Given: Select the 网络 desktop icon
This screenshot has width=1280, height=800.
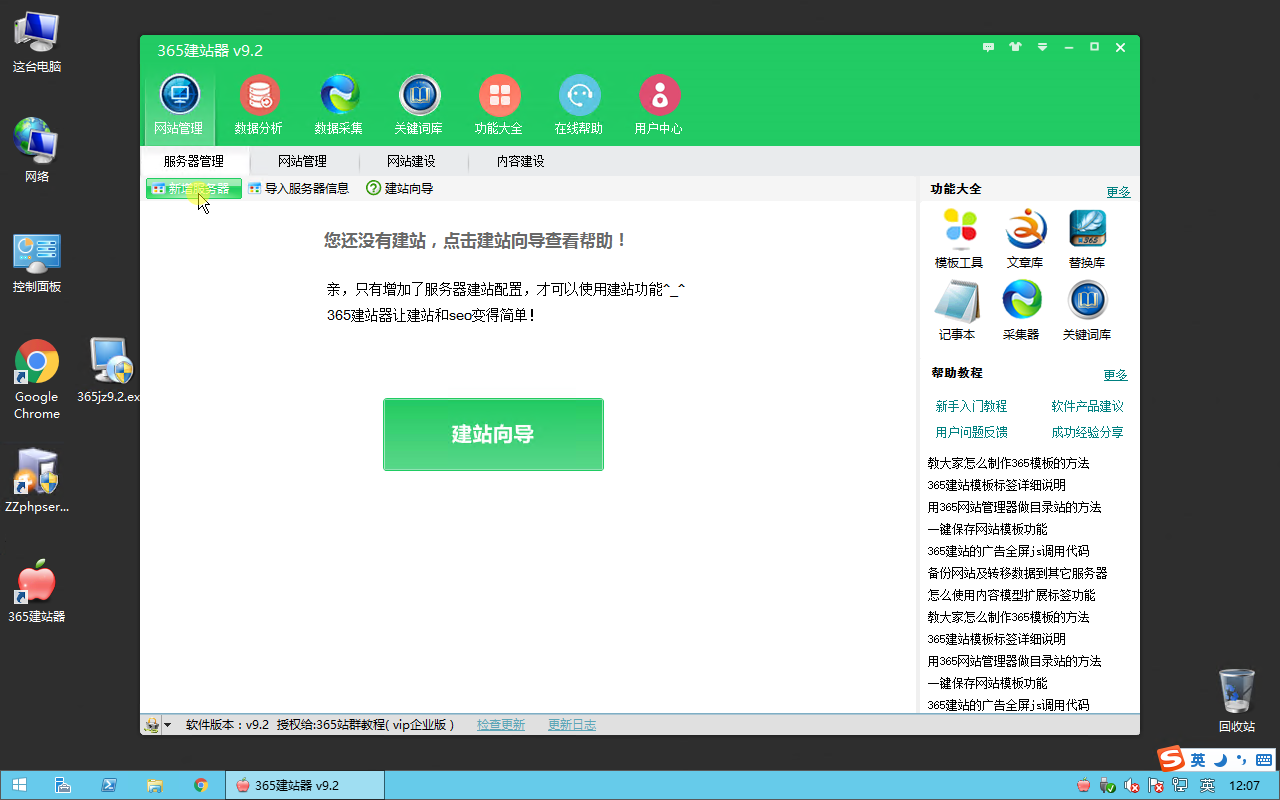Looking at the screenshot, I should coord(37,151).
